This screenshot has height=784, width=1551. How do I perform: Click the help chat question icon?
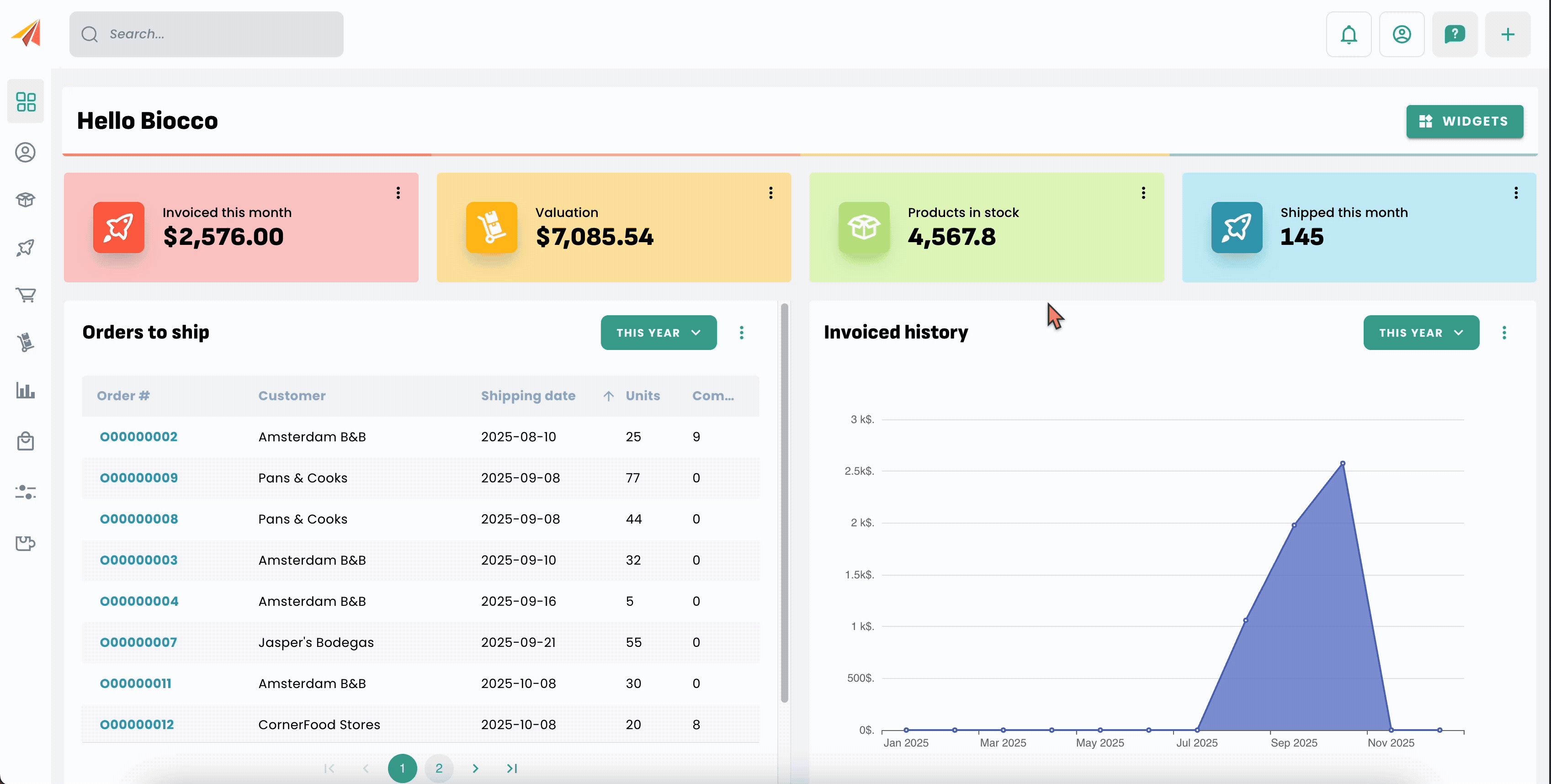point(1454,34)
